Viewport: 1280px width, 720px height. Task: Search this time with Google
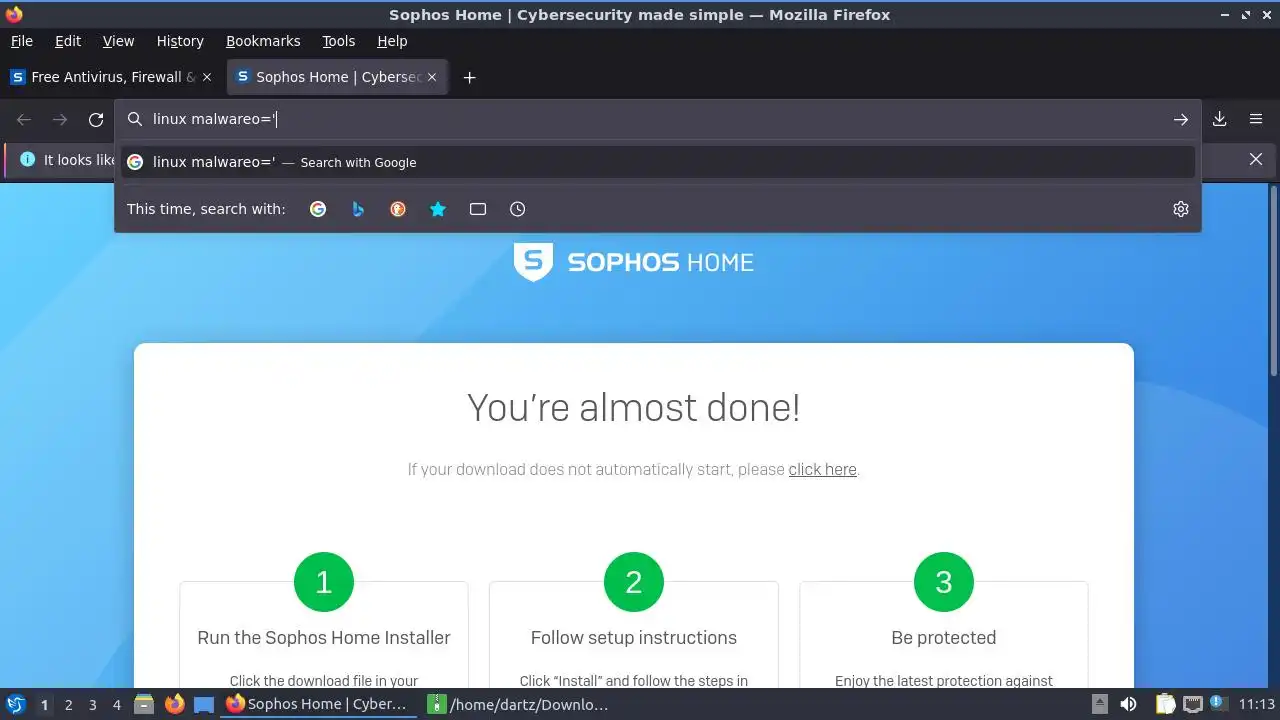pos(318,209)
